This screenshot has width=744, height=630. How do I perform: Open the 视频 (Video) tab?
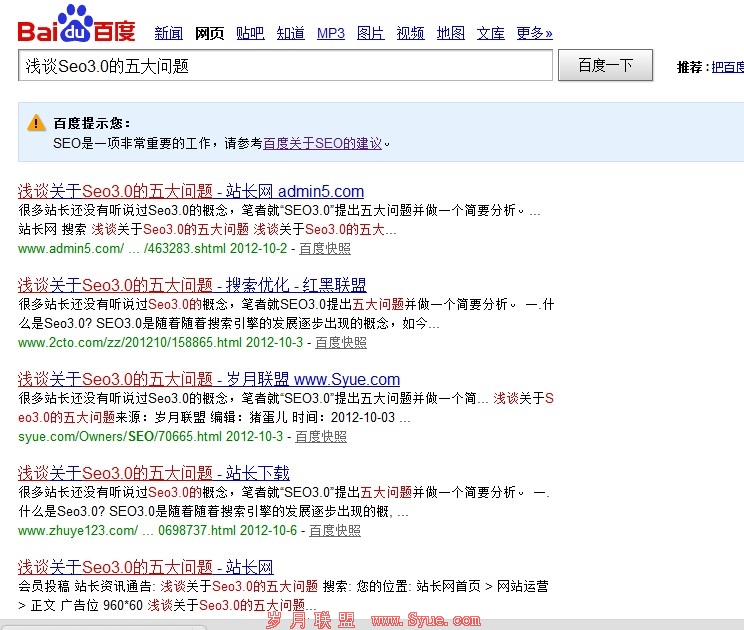point(410,33)
